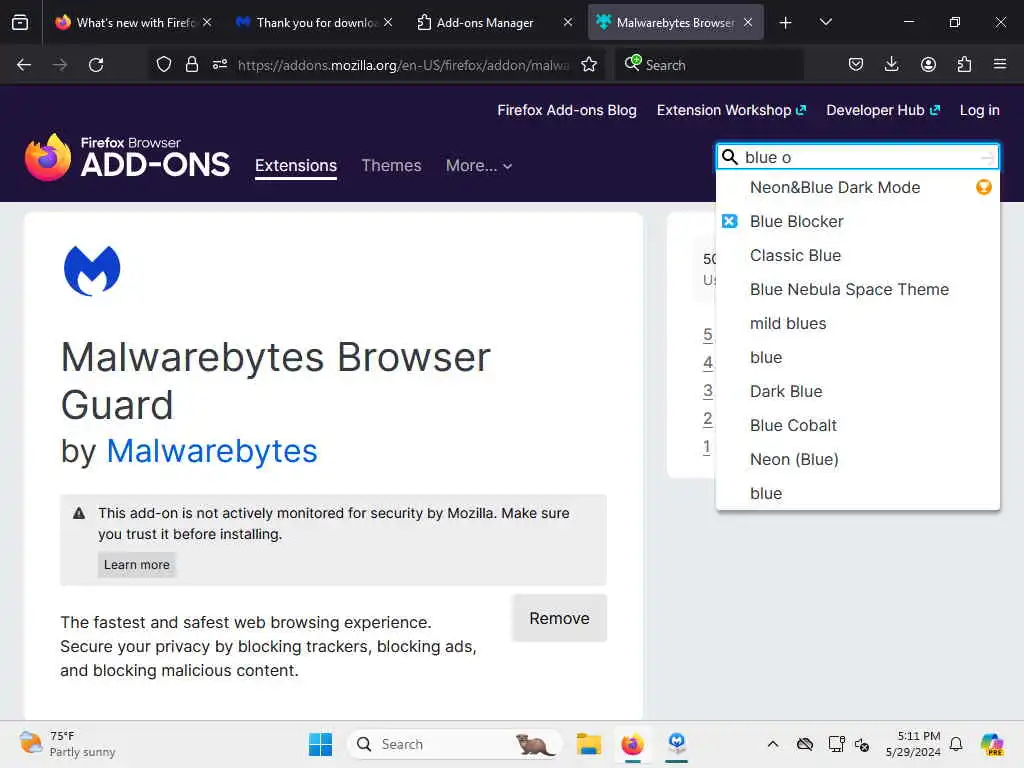The image size is (1024, 768).
Task: Open the Themes navigation item
Action: coord(391,166)
